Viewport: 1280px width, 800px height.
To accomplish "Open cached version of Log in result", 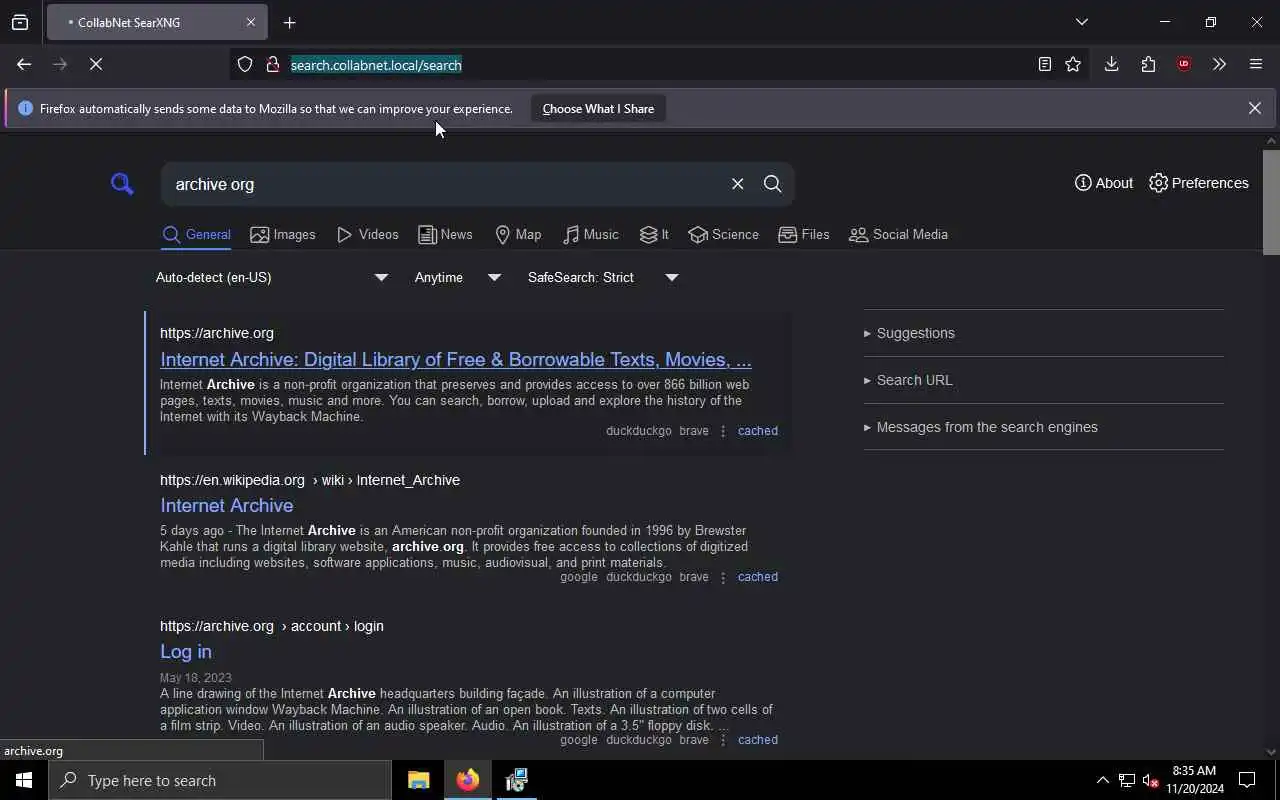I will (757, 740).
